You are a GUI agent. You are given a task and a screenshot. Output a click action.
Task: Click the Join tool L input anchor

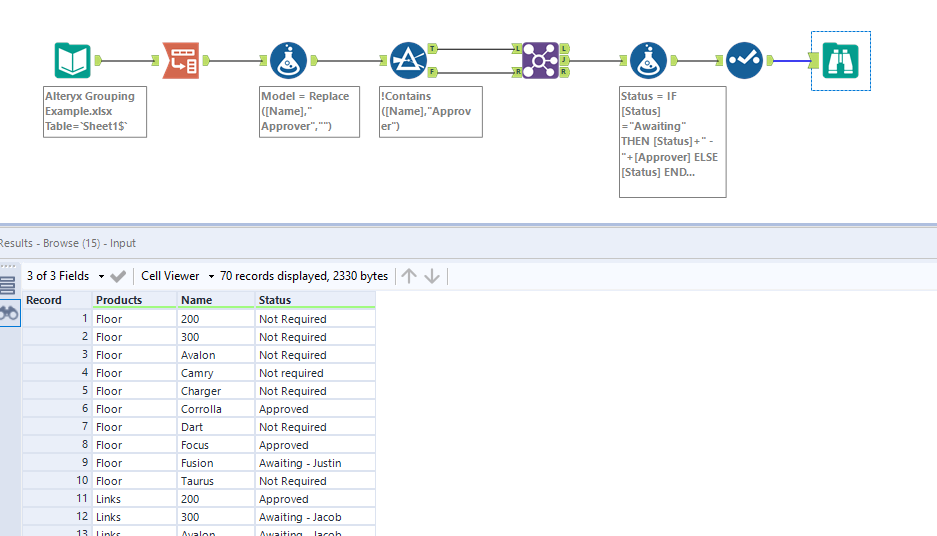[x=518, y=48]
